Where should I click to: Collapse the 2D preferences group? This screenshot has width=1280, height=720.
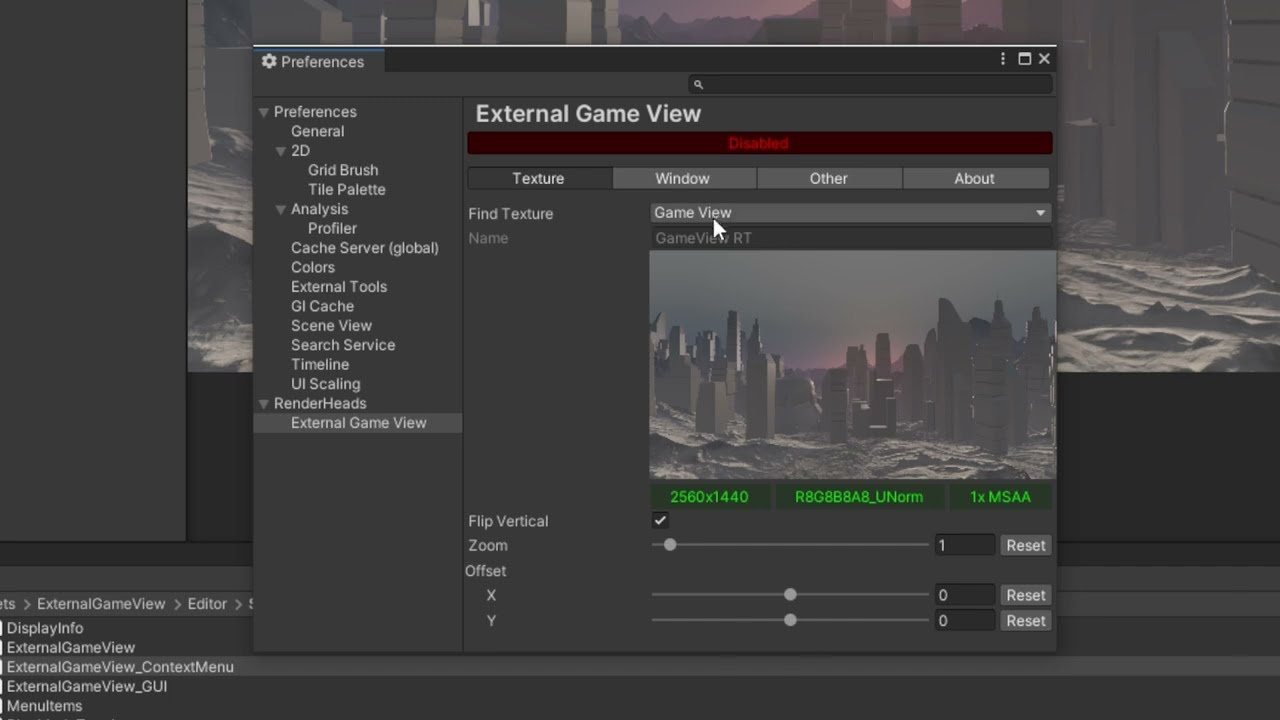(281, 151)
